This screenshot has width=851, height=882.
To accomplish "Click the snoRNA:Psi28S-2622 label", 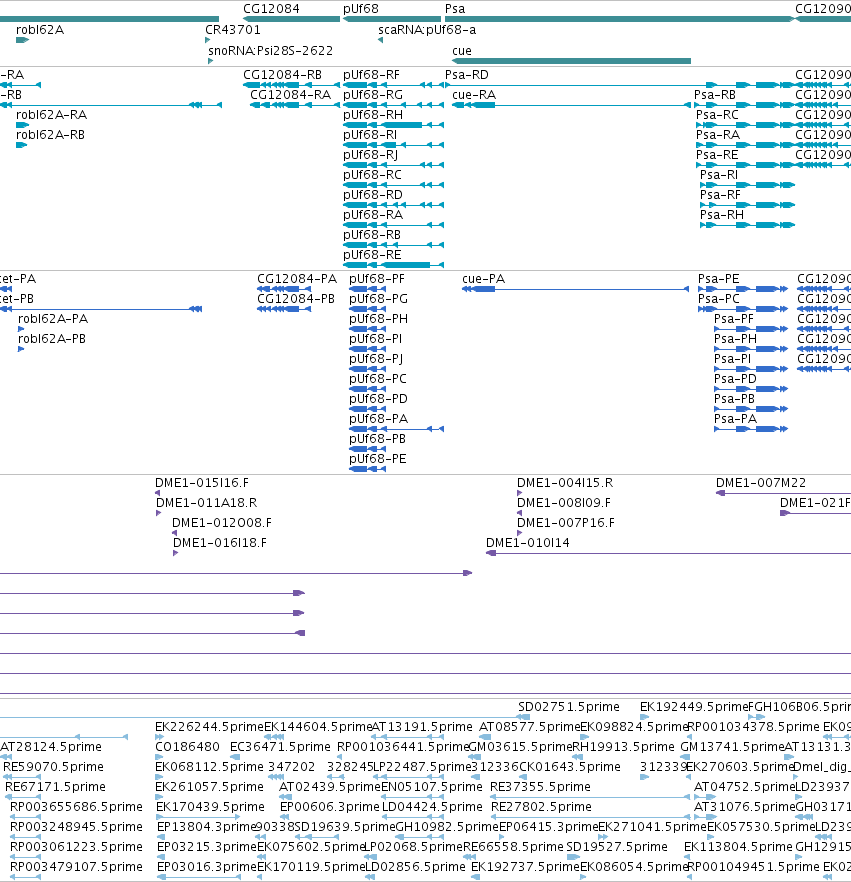I will (x=271, y=51).
